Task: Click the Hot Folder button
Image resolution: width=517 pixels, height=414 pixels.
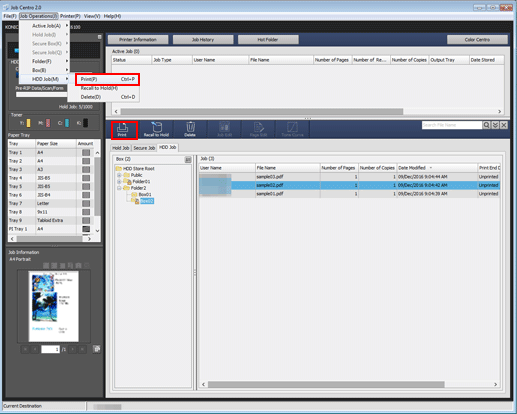Action: [268, 40]
